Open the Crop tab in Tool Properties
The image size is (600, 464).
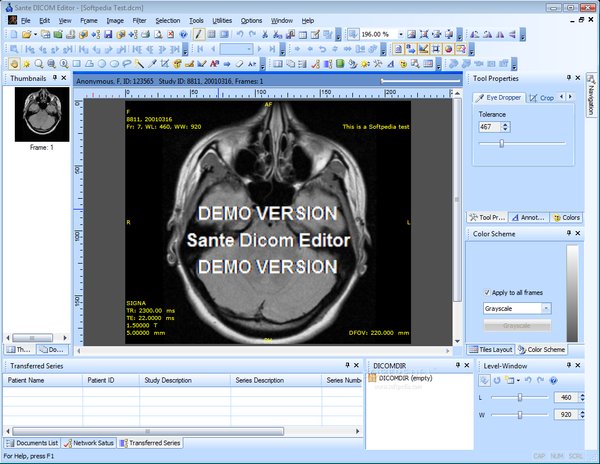pos(546,98)
